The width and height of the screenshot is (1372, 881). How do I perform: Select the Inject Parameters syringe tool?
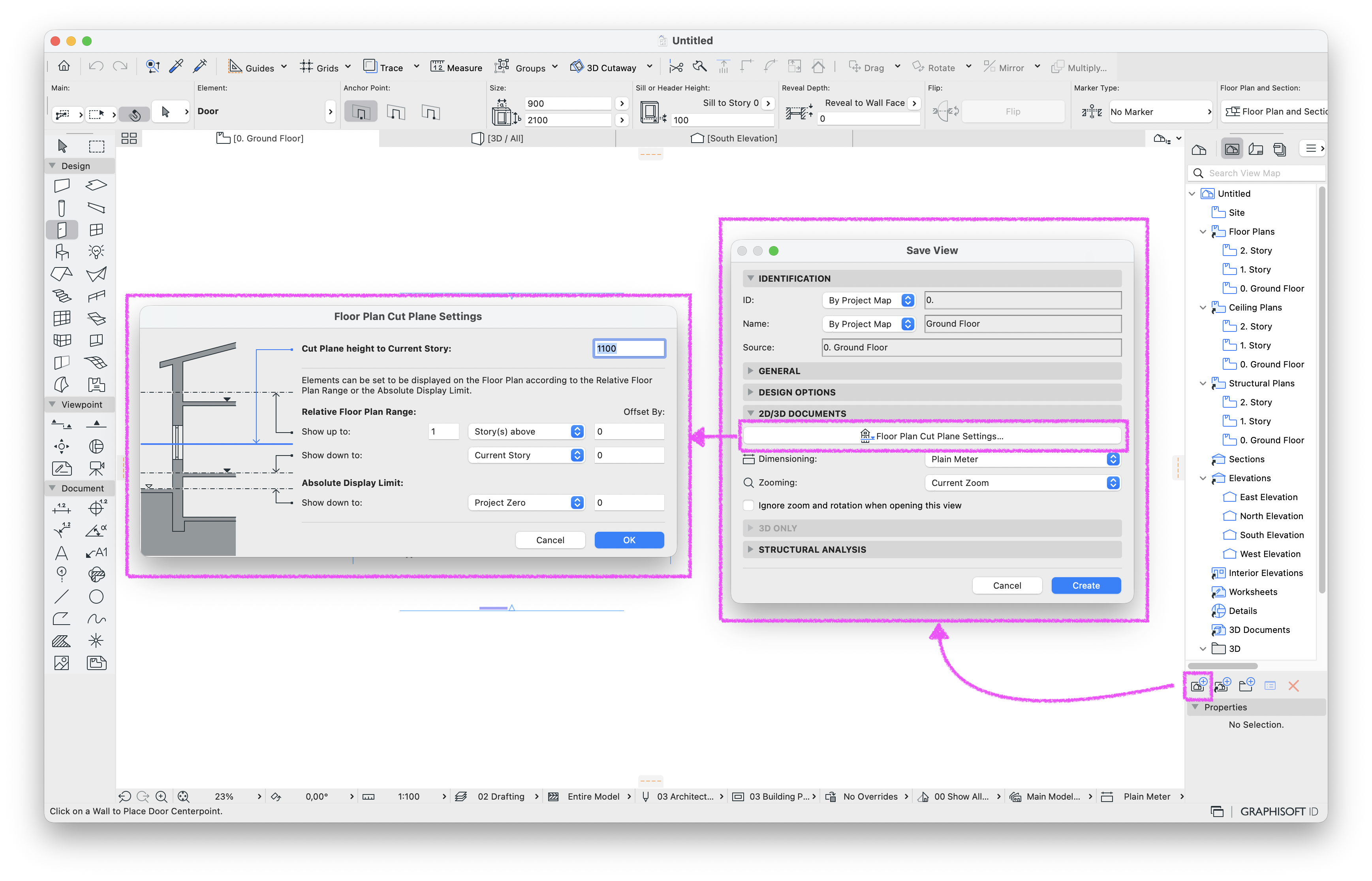pos(200,66)
